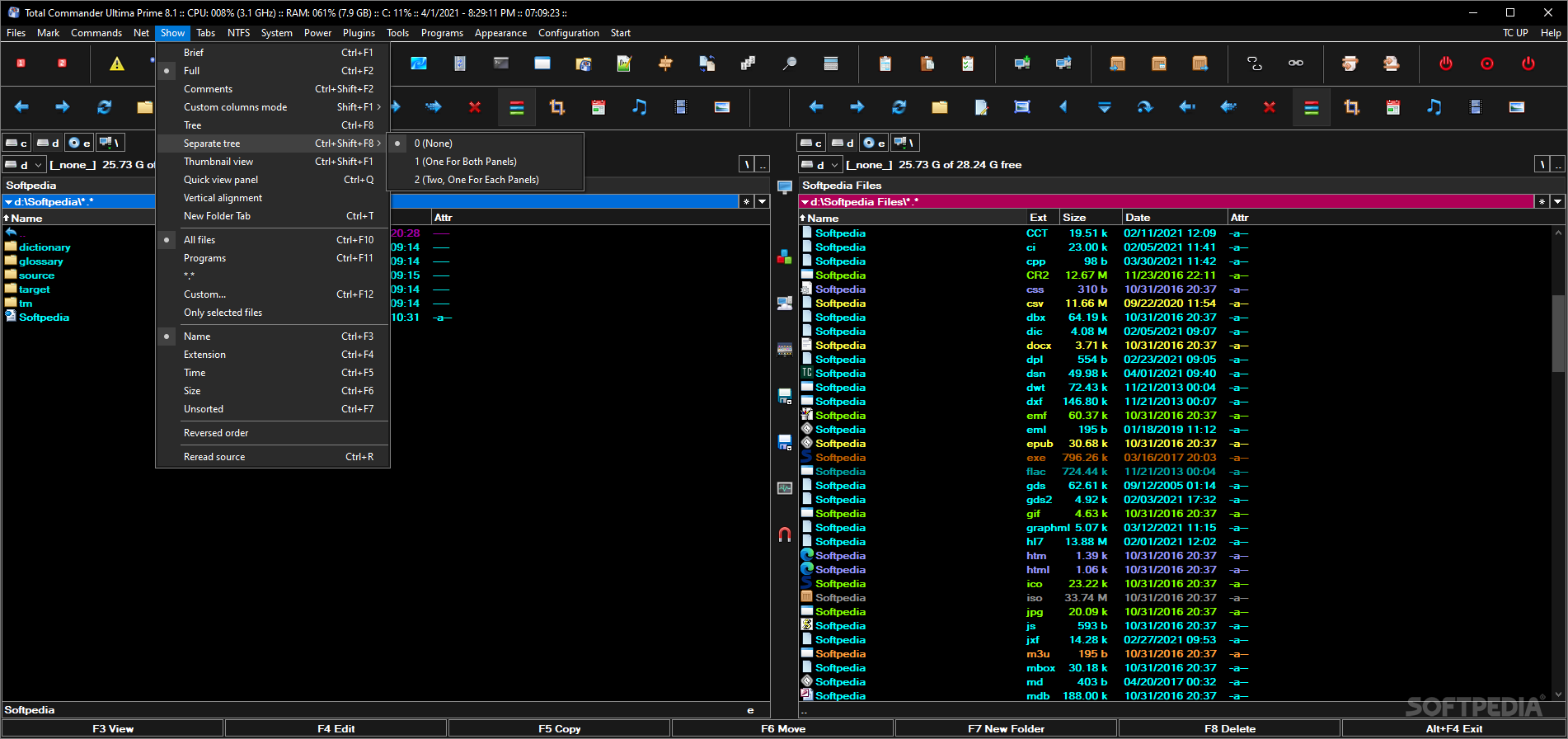
Task: Open right panel favorites asterisk button
Action: (1542, 201)
